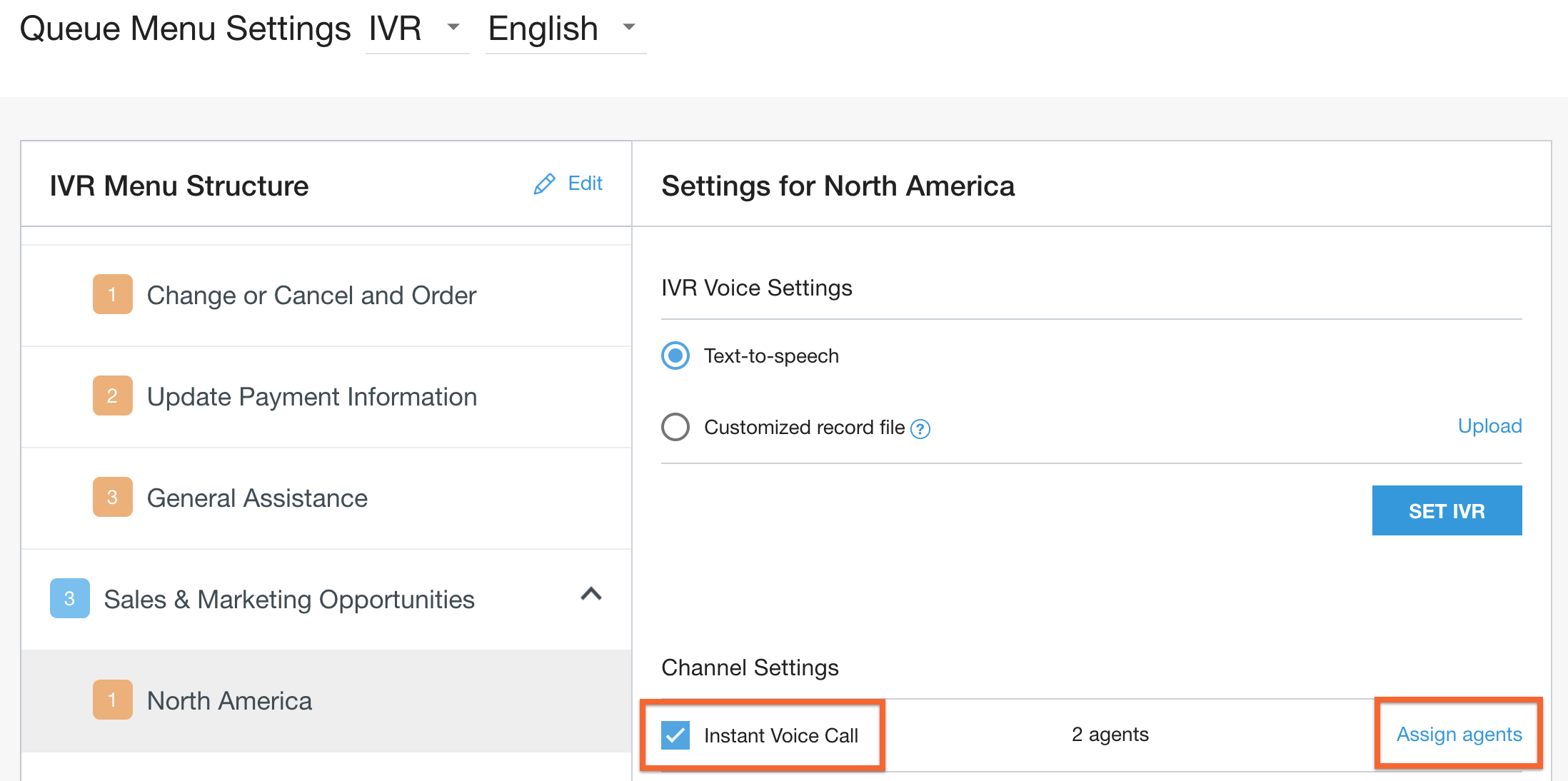Open the Customized record file help tooltip
Image resolution: width=1568 pixels, height=781 pixels.
(922, 428)
